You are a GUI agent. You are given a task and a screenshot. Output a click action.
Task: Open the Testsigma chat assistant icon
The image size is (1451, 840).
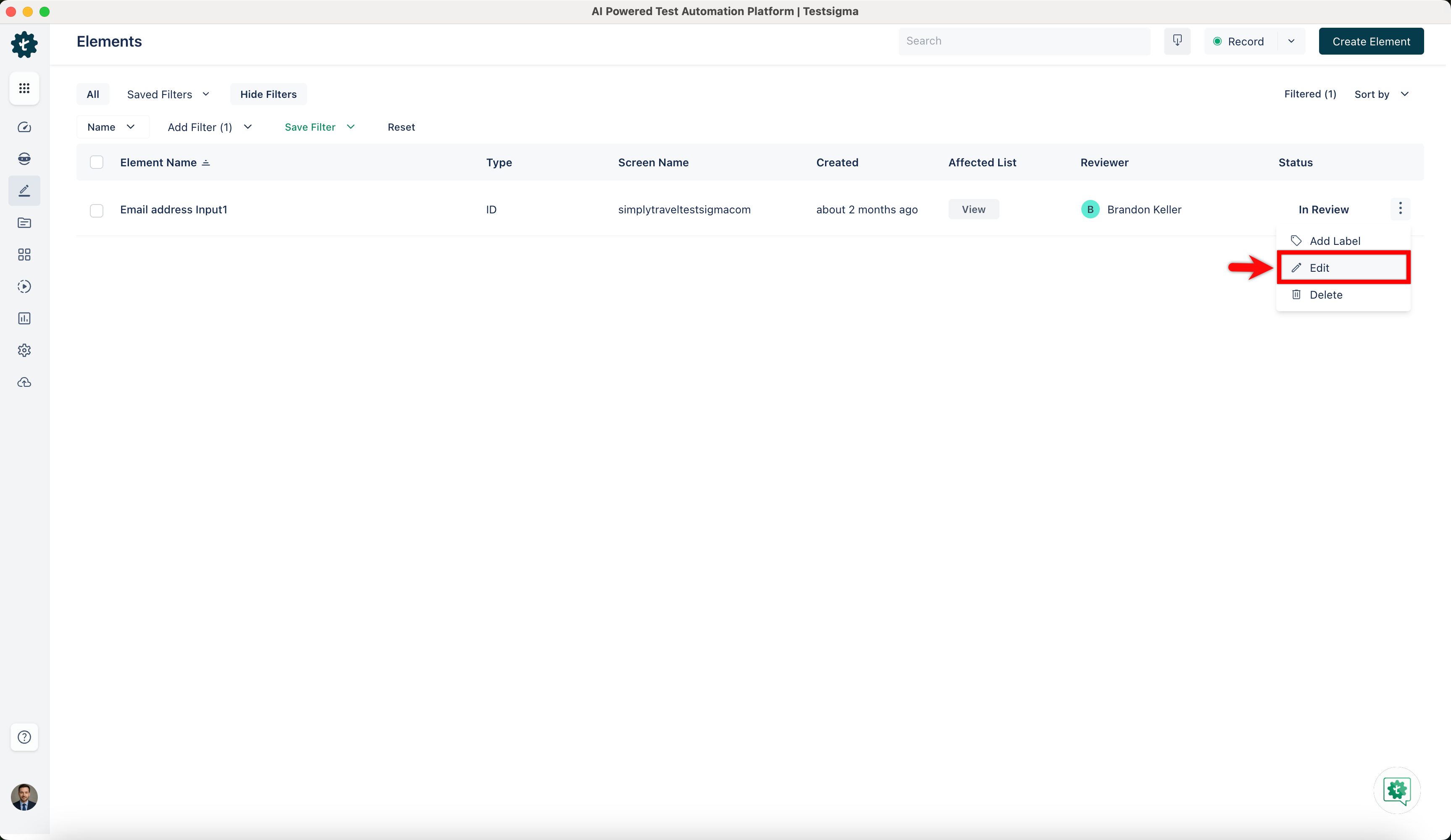click(x=1397, y=790)
